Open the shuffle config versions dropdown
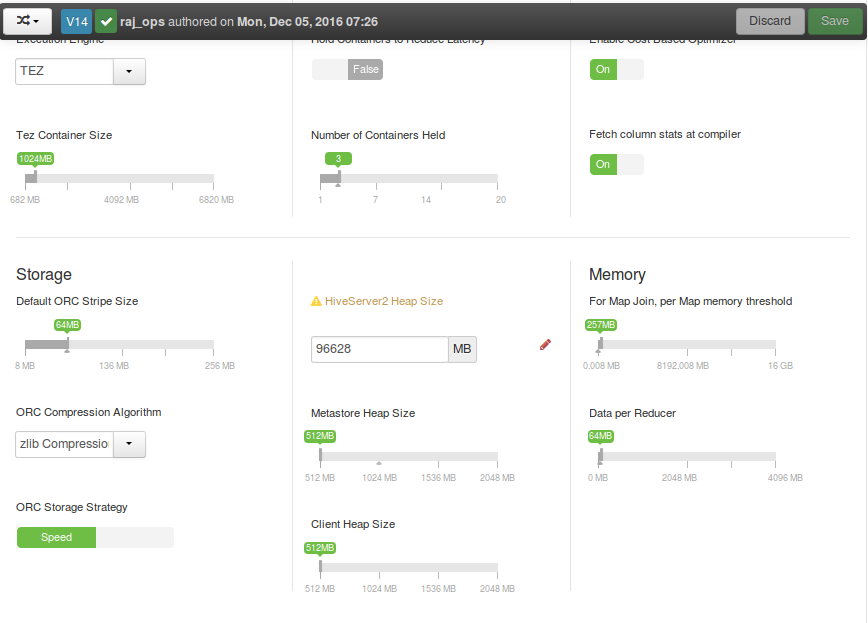This screenshot has height=623, width=868. click(28, 21)
